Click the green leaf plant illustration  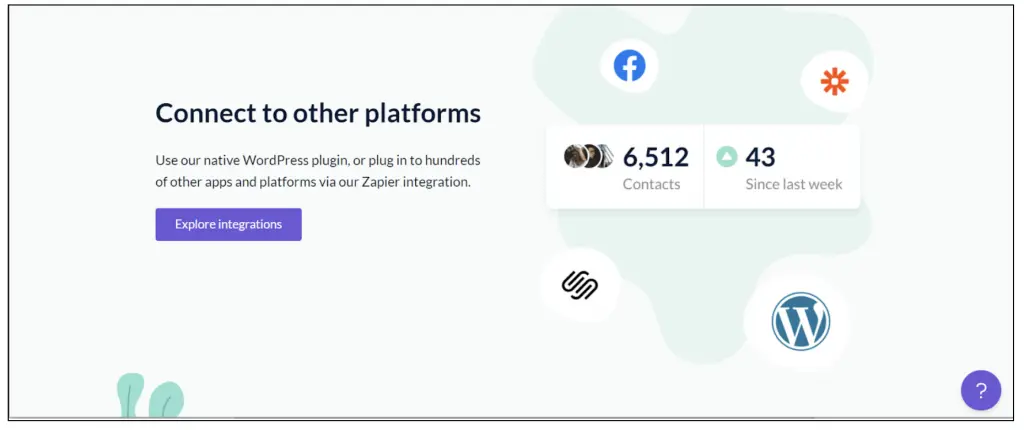pos(150,396)
